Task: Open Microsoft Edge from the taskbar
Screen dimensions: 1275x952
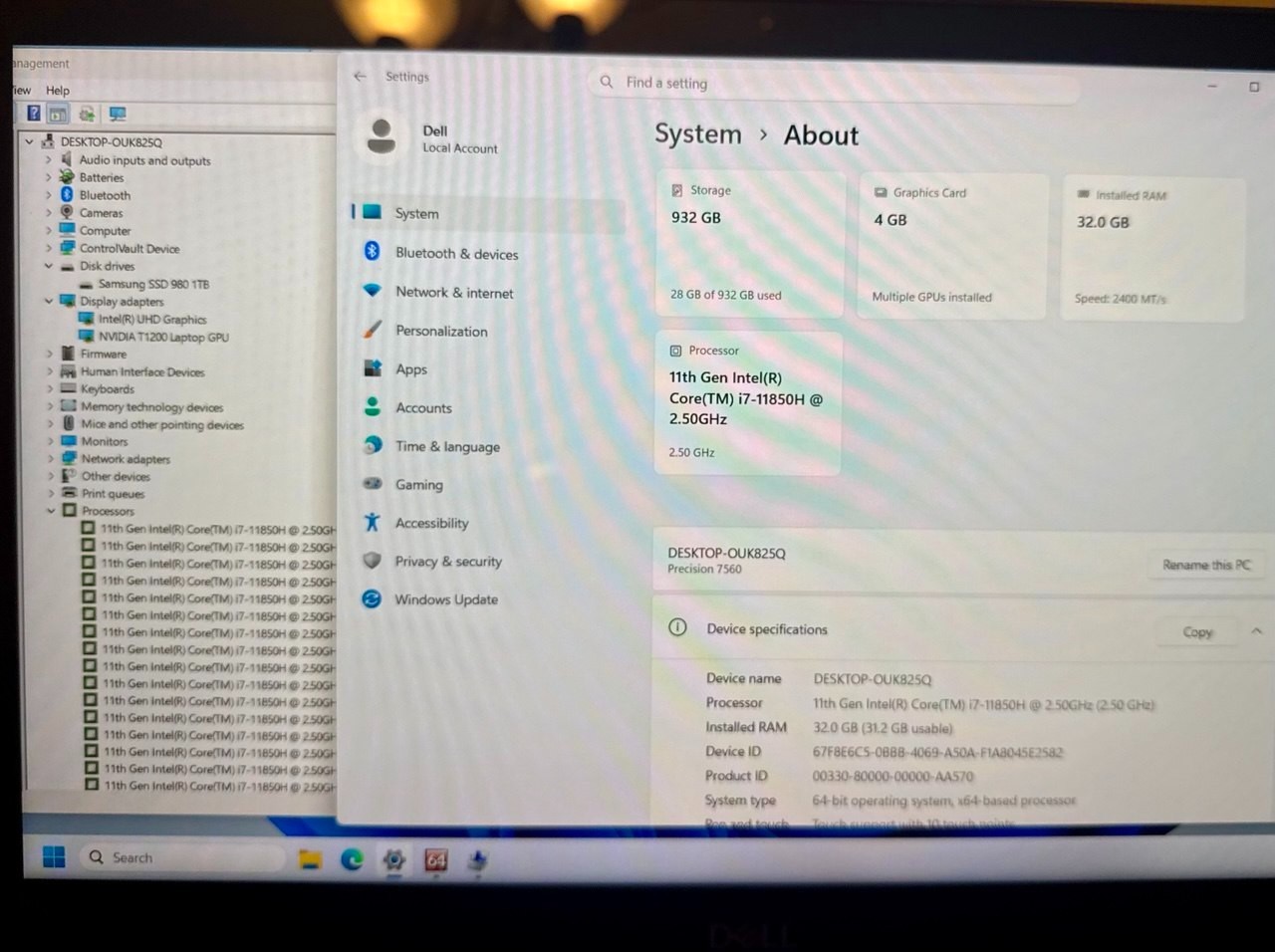Action: point(352,859)
